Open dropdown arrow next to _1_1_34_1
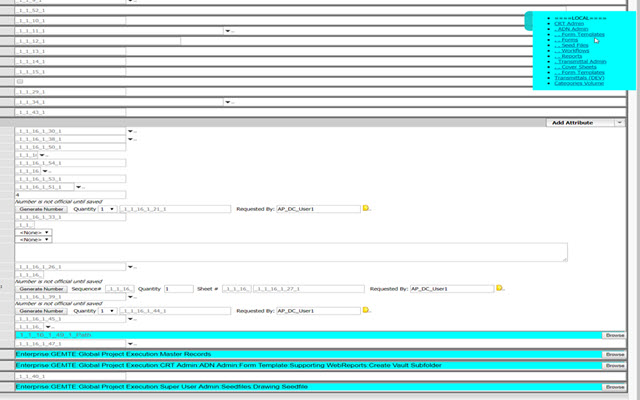The width and height of the screenshot is (640, 400). pyautogui.click(x=227, y=102)
